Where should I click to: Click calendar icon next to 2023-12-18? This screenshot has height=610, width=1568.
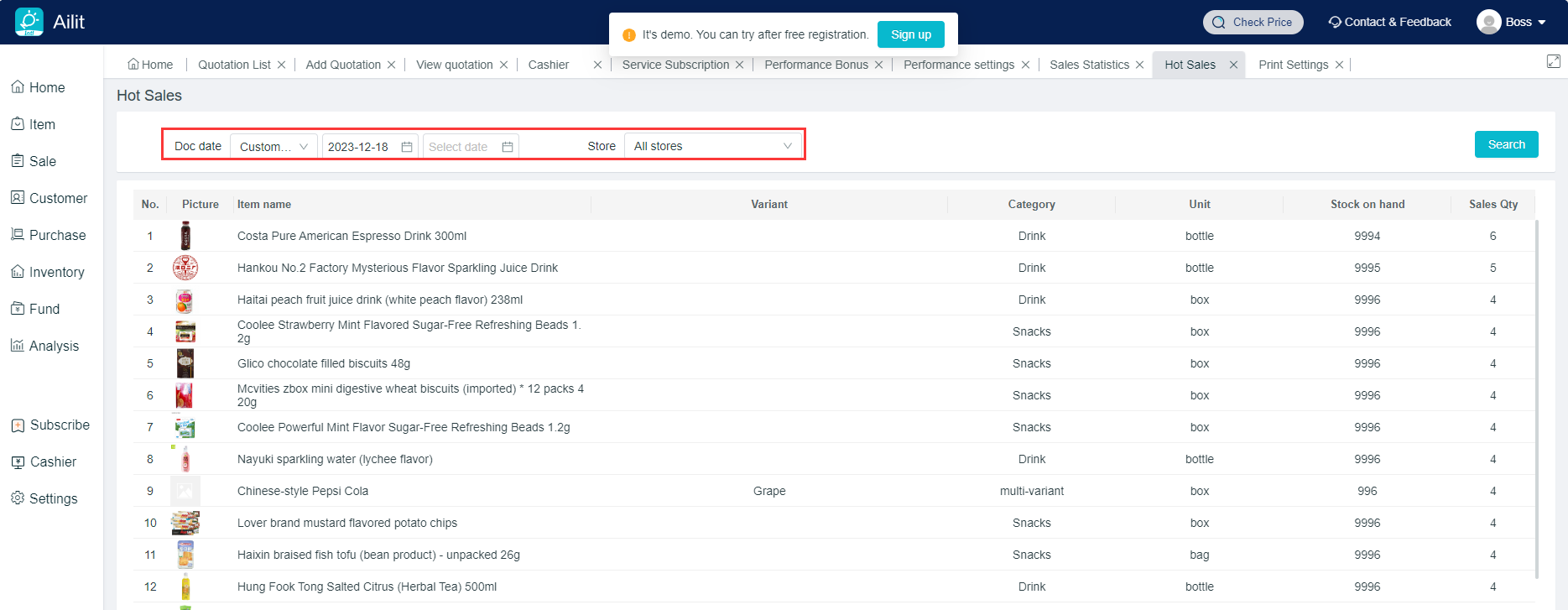[407, 147]
